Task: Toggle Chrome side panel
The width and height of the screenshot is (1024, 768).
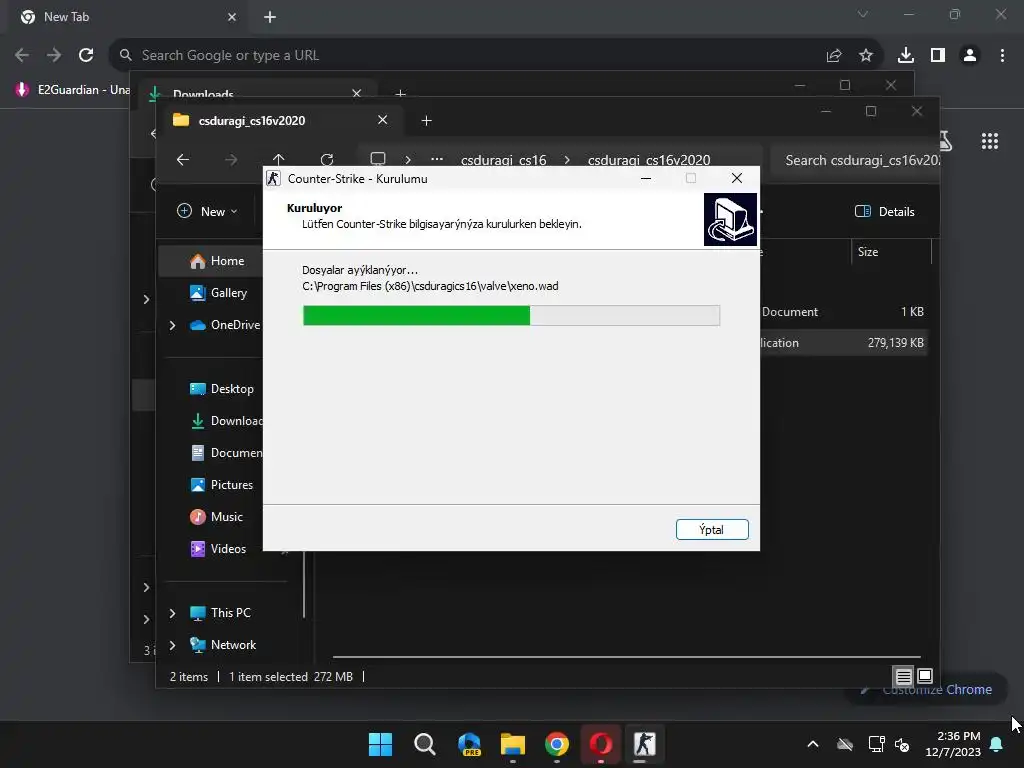Action: coord(938,56)
